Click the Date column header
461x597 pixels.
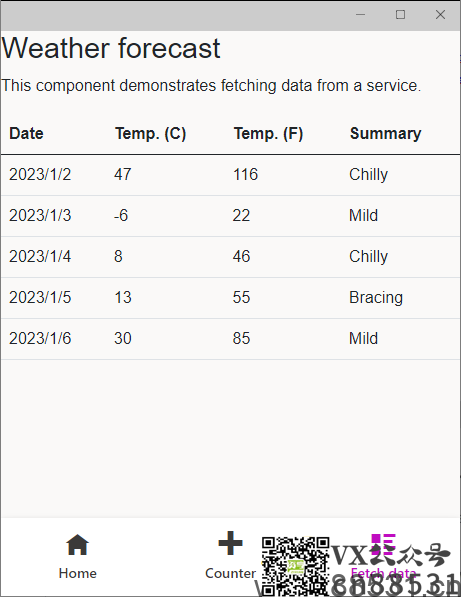tap(26, 134)
